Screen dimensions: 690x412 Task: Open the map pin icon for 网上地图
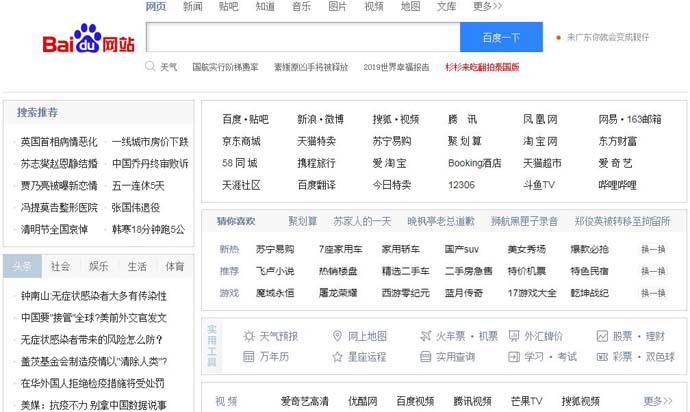tap(337, 336)
